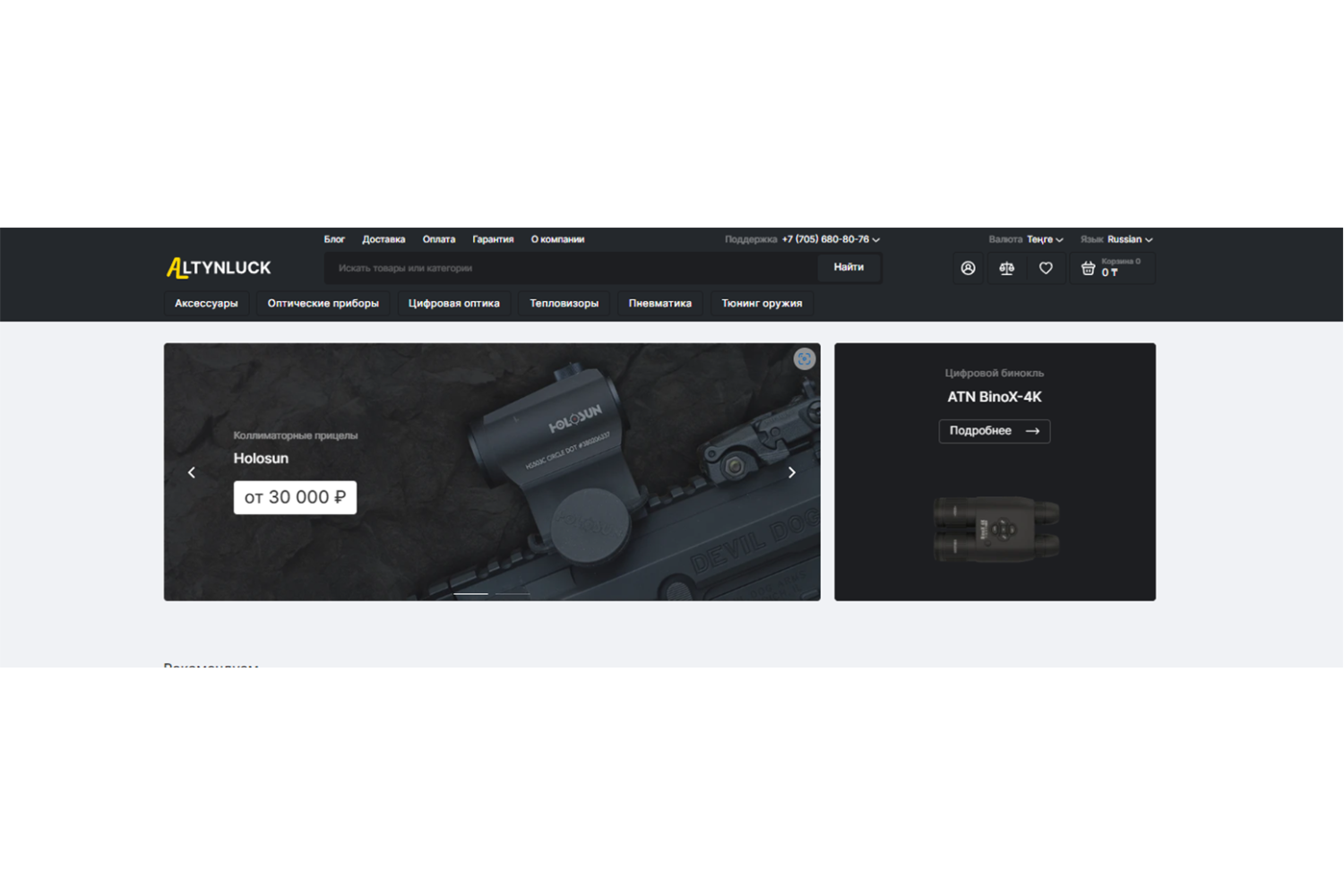Open the Цифровая оптика category
The height and width of the screenshot is (896, 1344).
pos(454,304)
